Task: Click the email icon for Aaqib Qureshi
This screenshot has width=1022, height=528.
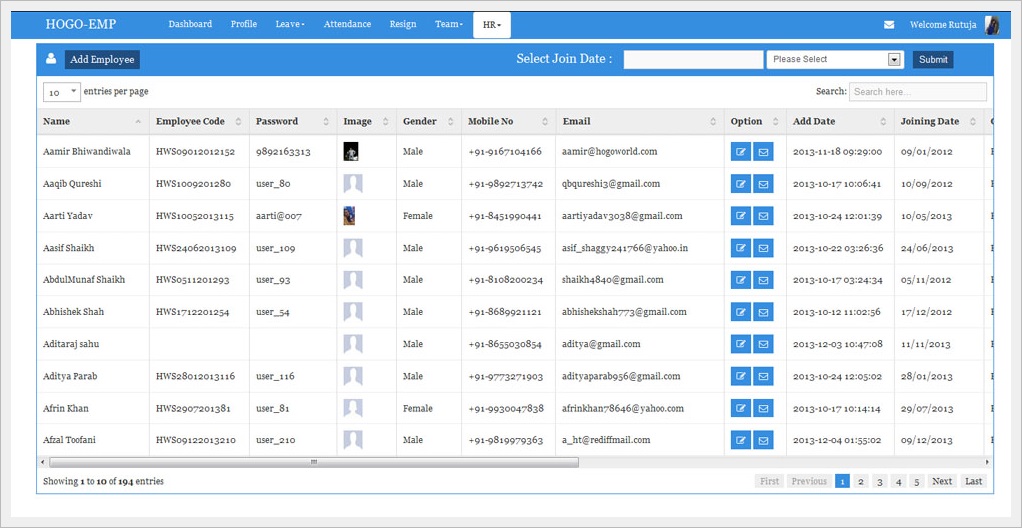Action: click(763, 184)
